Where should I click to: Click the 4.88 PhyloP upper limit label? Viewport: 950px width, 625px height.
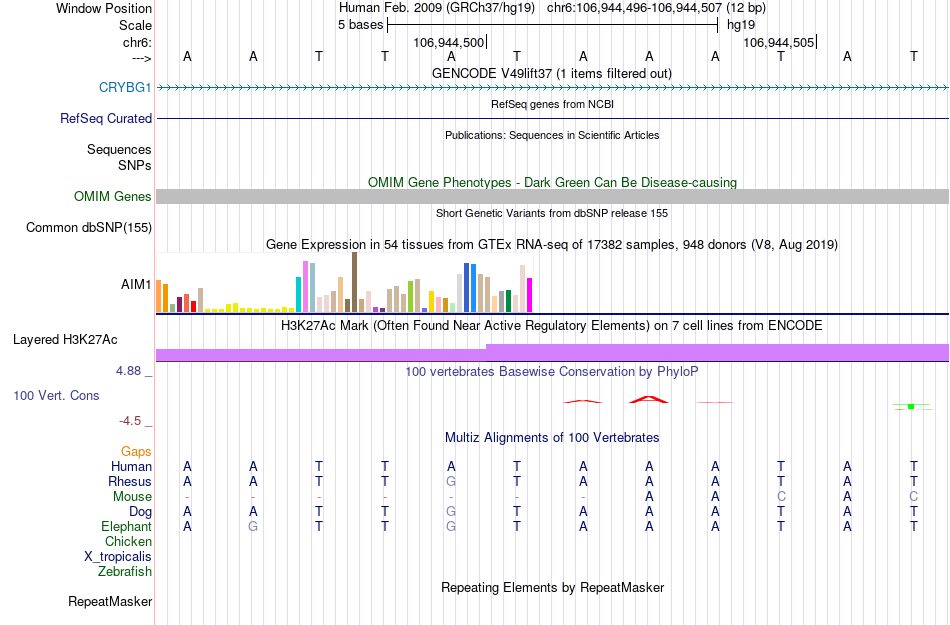pyautogui.click(x=128, y=371)
